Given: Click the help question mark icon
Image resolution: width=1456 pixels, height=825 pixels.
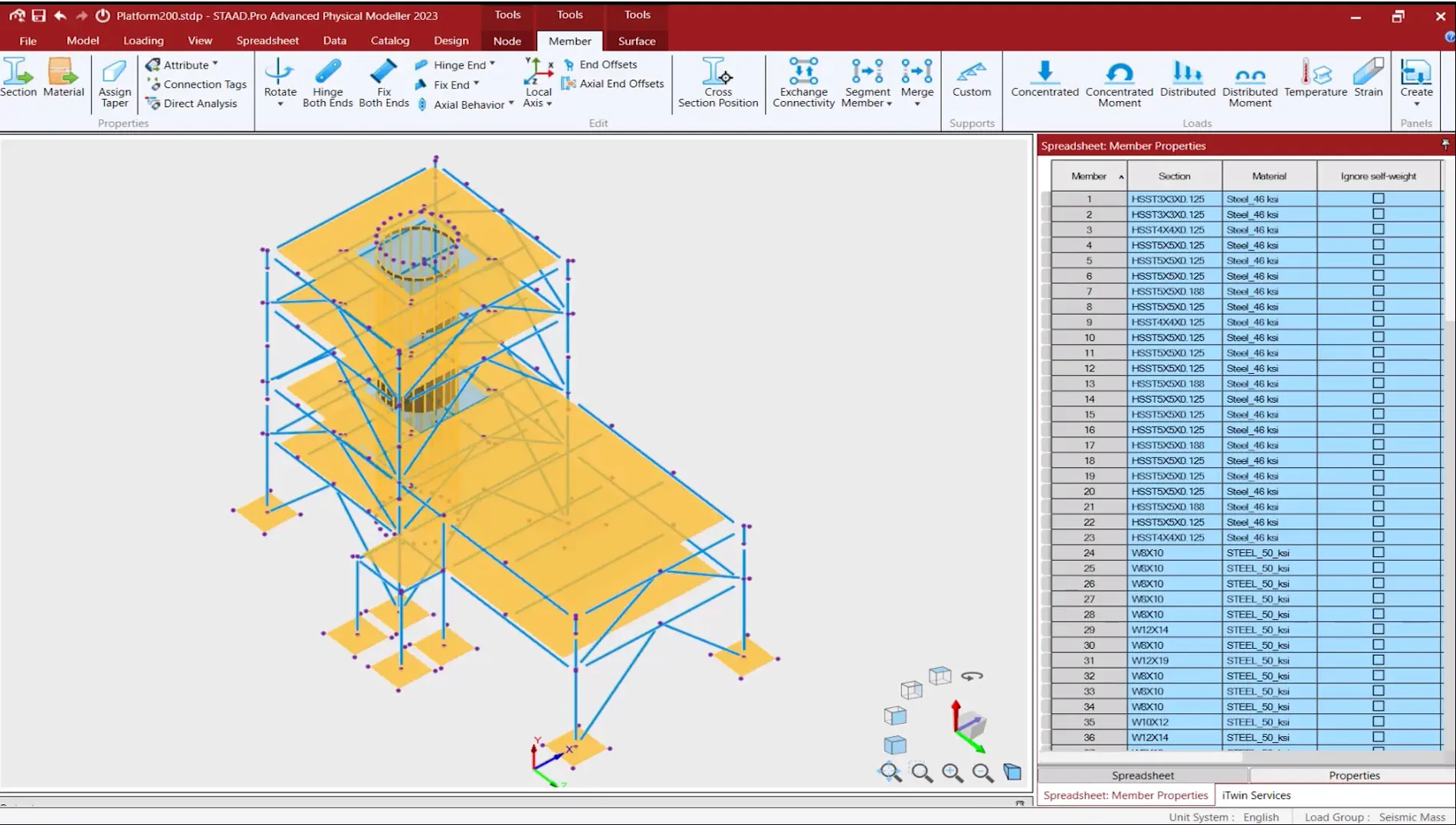Looking at the screenshot, I should point(1450,37).
